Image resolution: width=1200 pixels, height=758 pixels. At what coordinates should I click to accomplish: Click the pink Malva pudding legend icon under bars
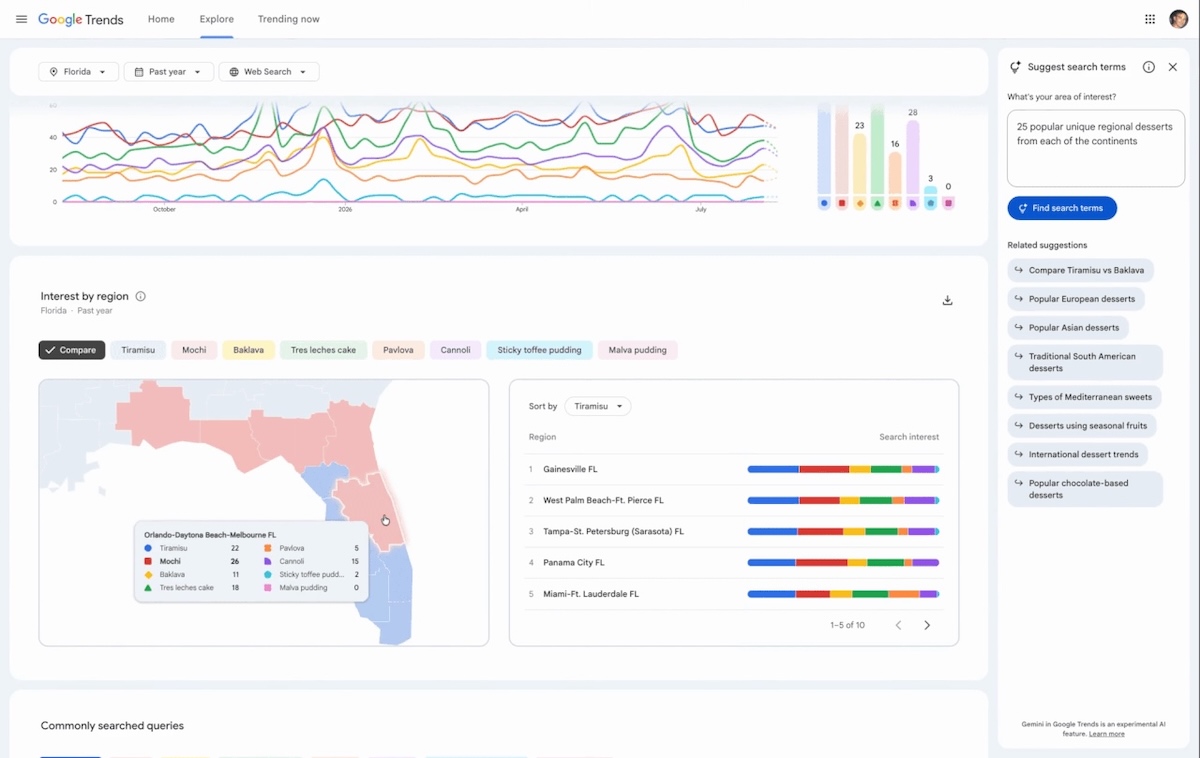[948, 203]
